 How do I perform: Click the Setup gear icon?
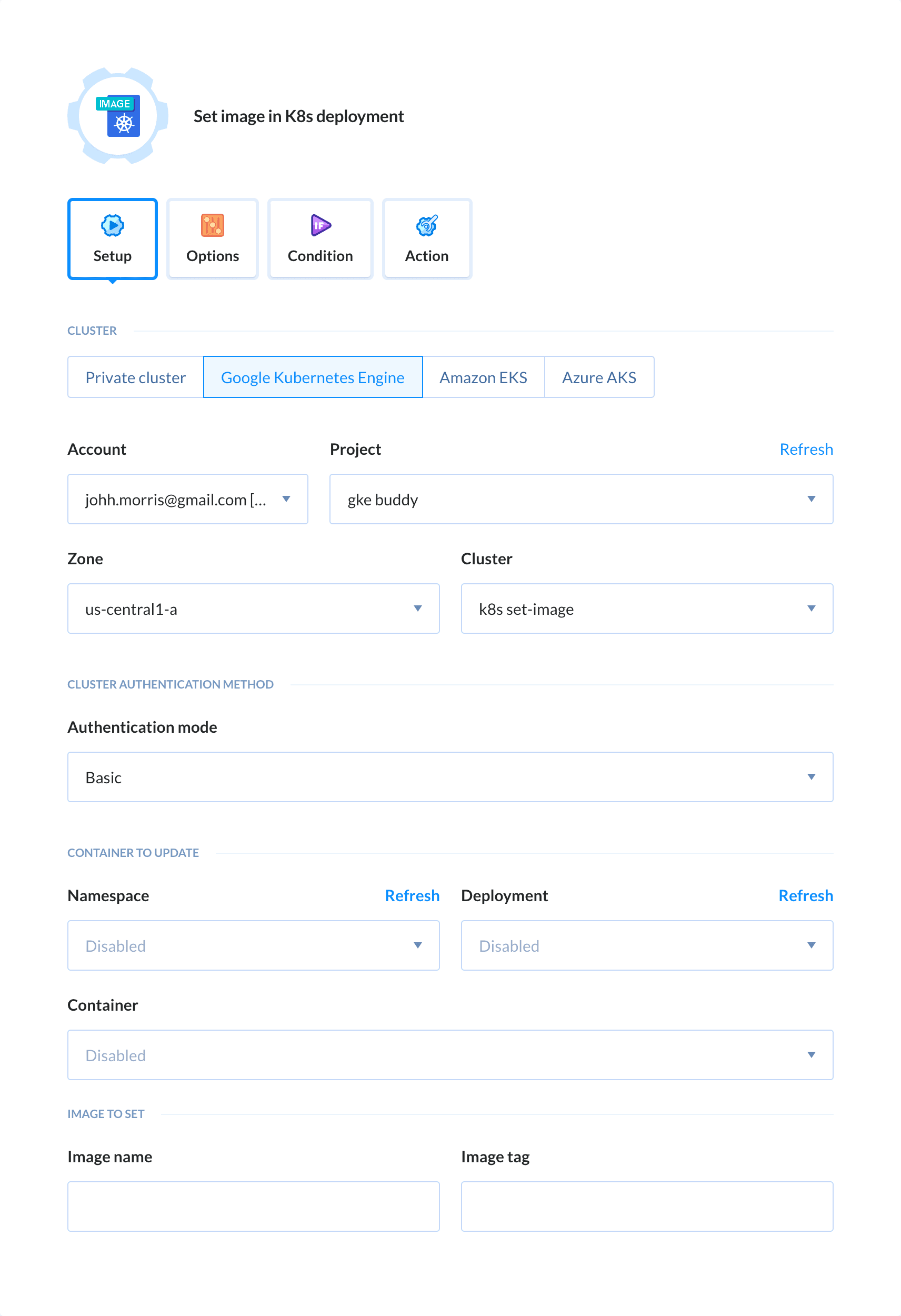click(x=112, y=225)
